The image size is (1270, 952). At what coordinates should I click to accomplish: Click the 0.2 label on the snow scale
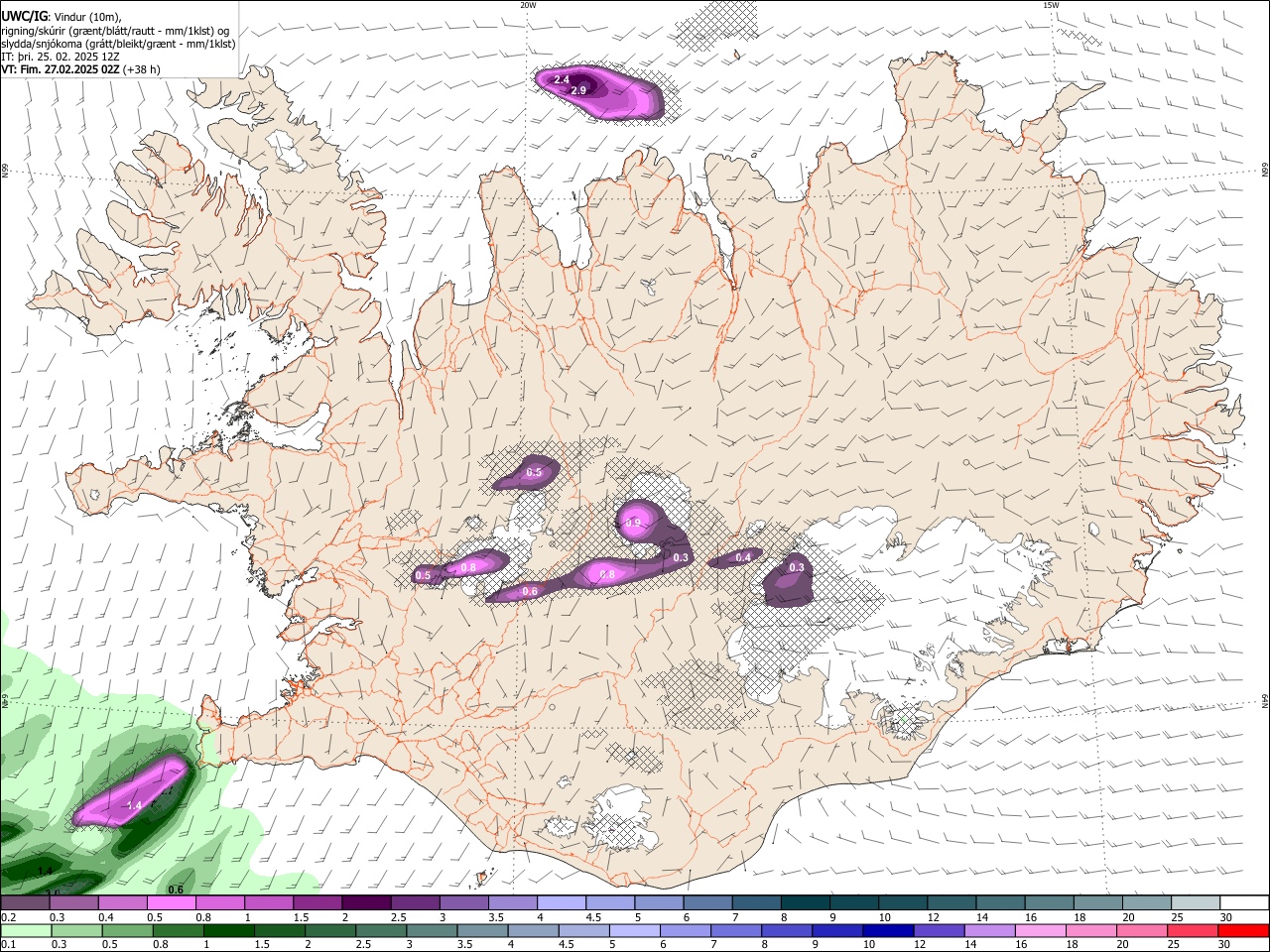(x=8, y=917)
